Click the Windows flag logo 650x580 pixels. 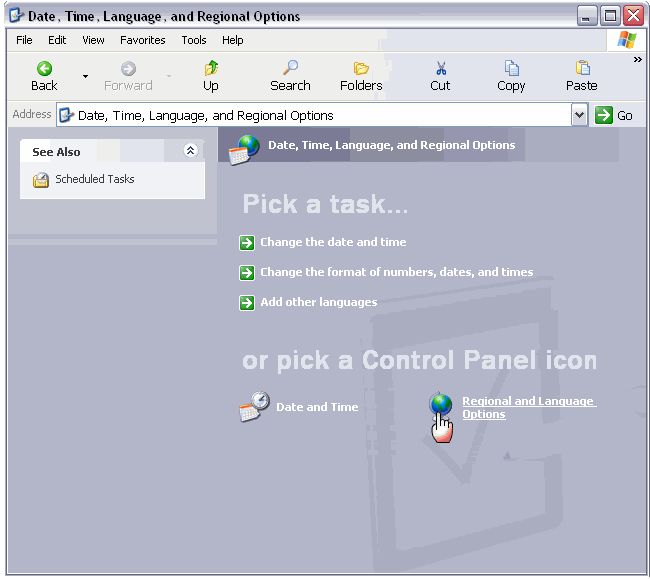626,40
